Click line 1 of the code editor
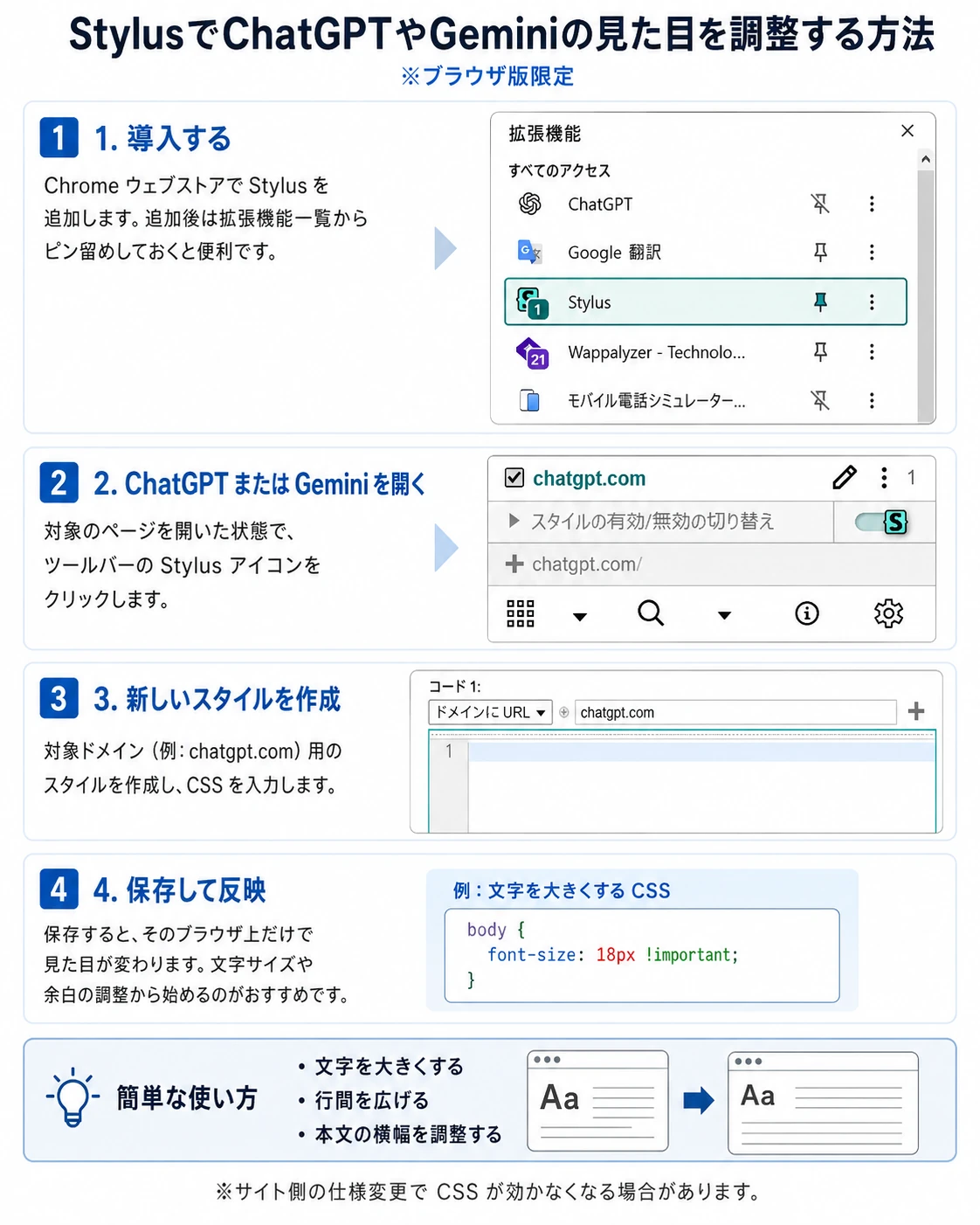 click(701, 751)
